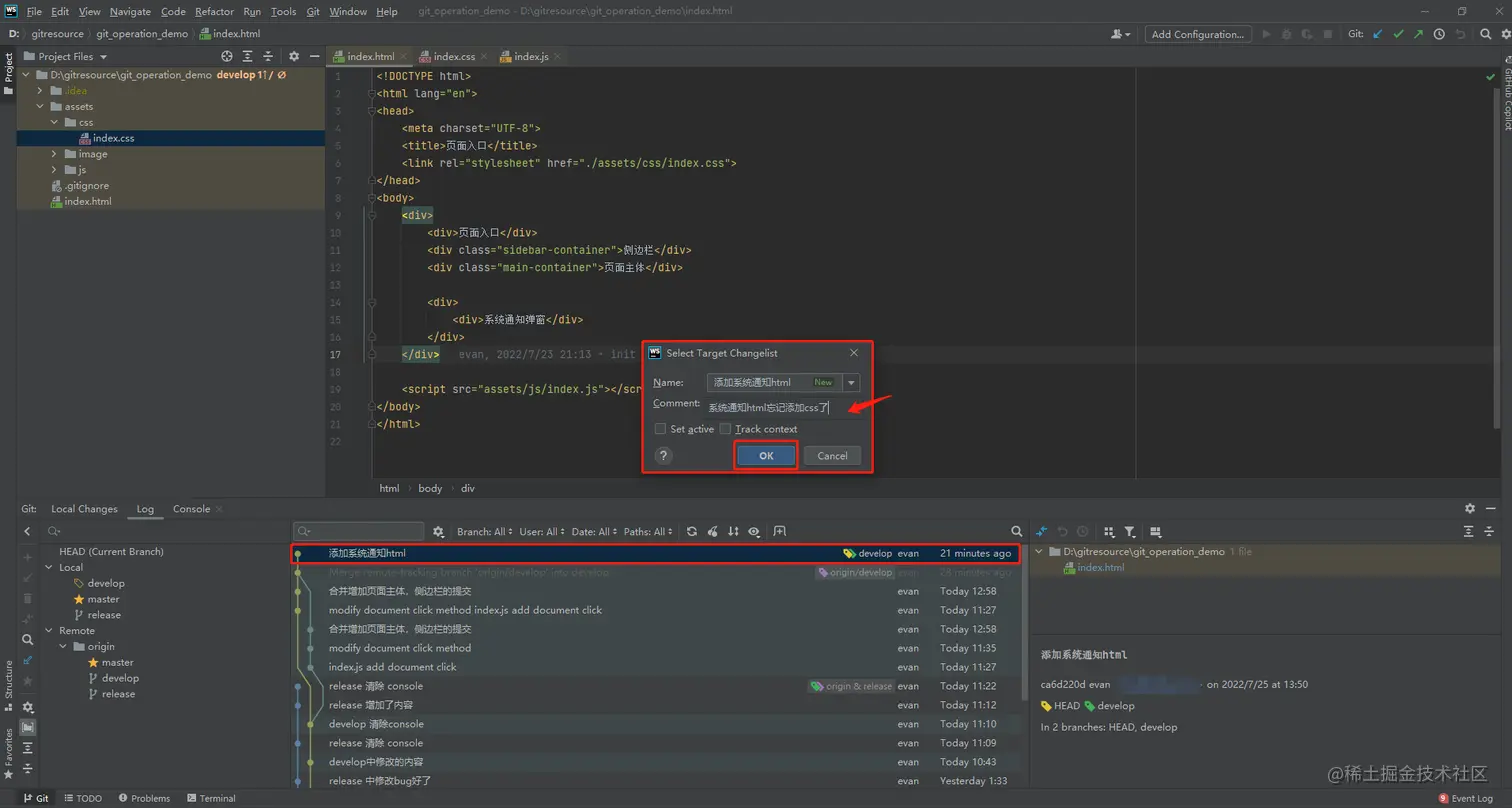Open Branch: All filter dropdown
This screenshot has height=808, width=1512.
[485, 532]
